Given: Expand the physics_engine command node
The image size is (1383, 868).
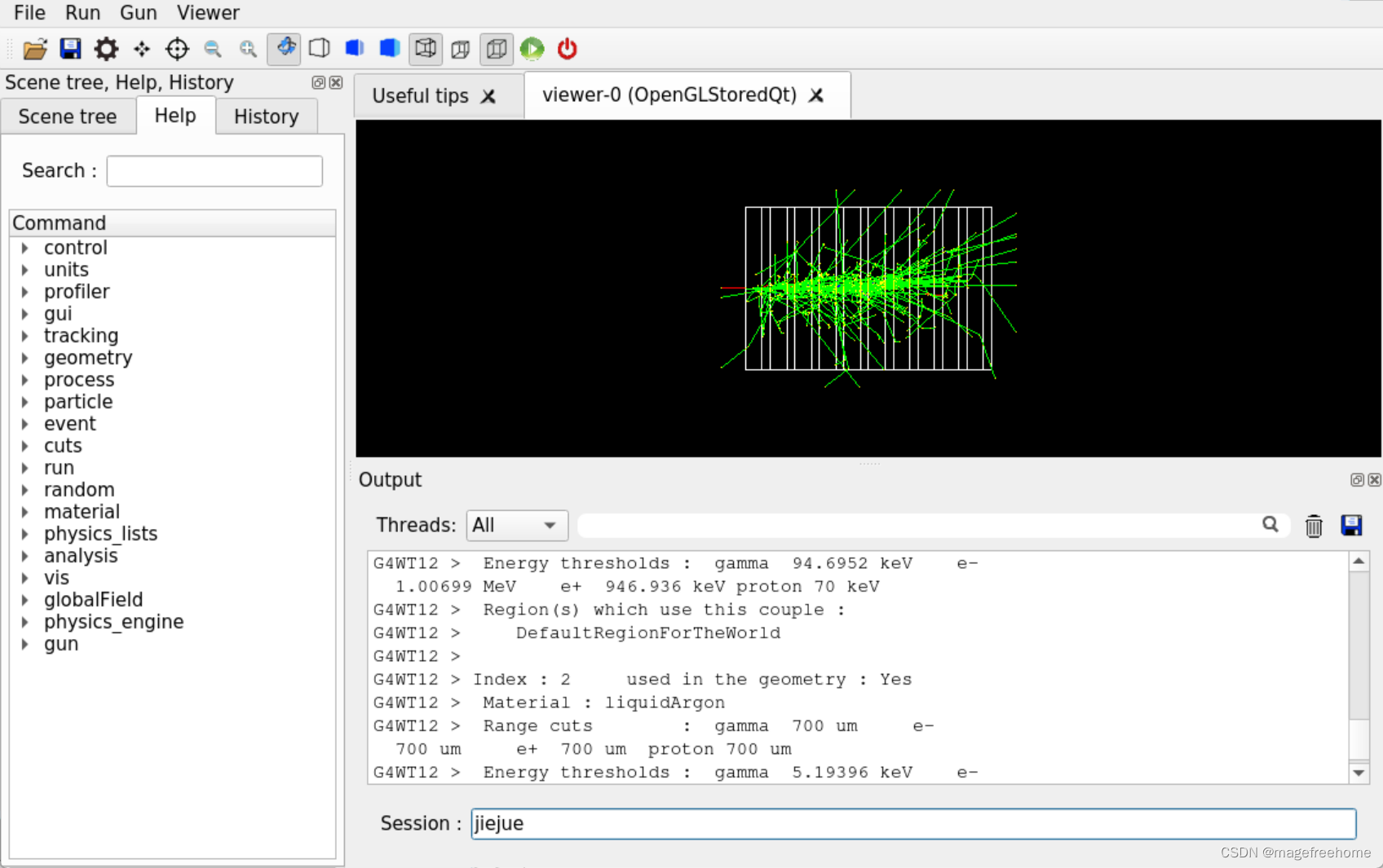Looking at the screenshot, I should (x=25, y=622).
